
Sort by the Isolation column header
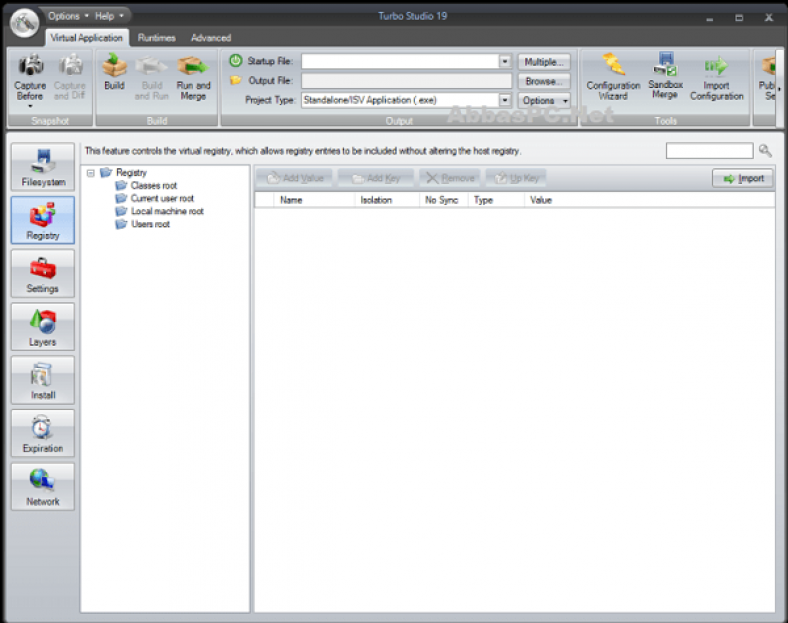[387, 200]
